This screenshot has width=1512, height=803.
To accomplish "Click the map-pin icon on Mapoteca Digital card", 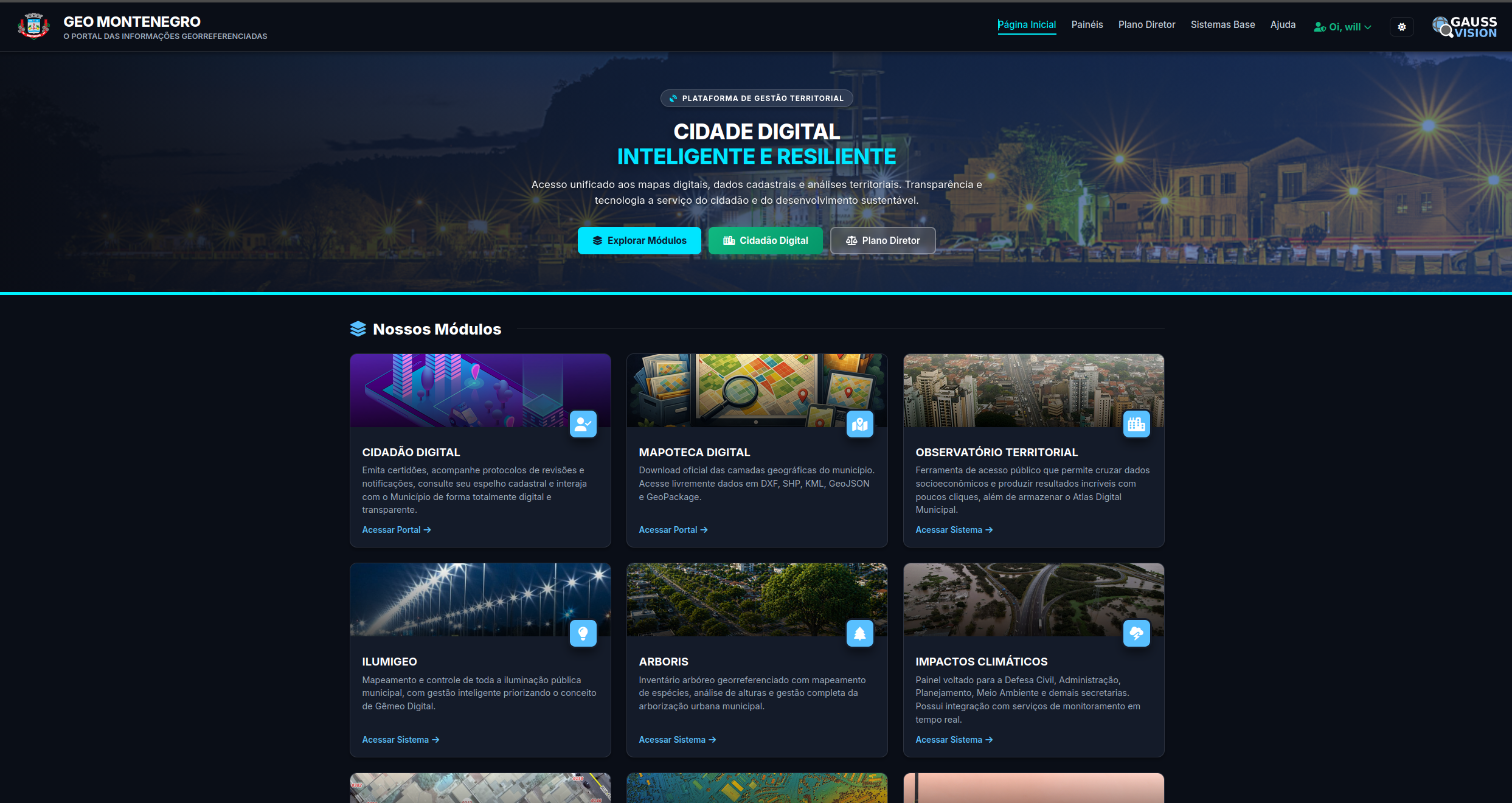I will (x=859, y=424).
